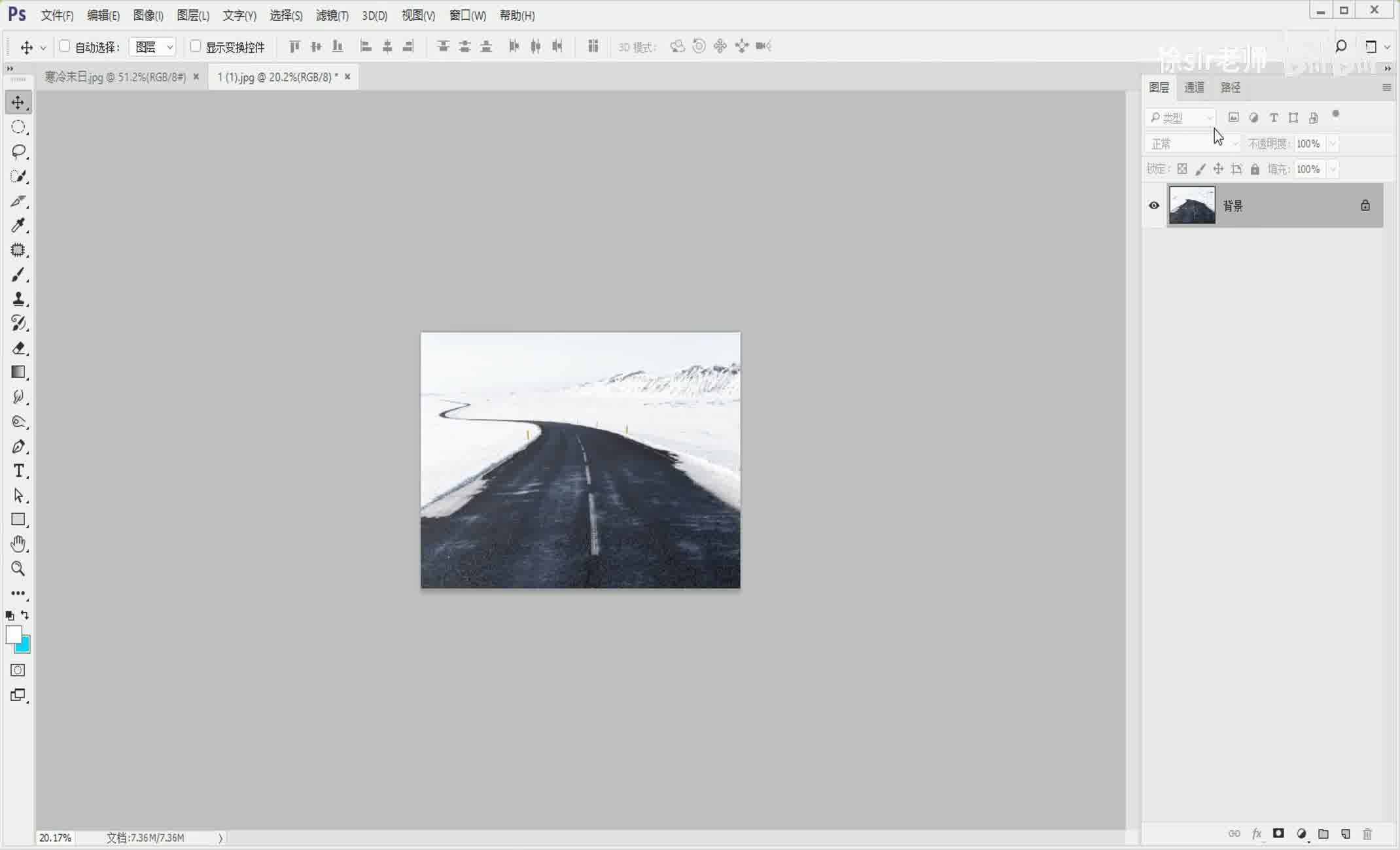Hide the 背景 layer visibility

[x=1153, y=205]
